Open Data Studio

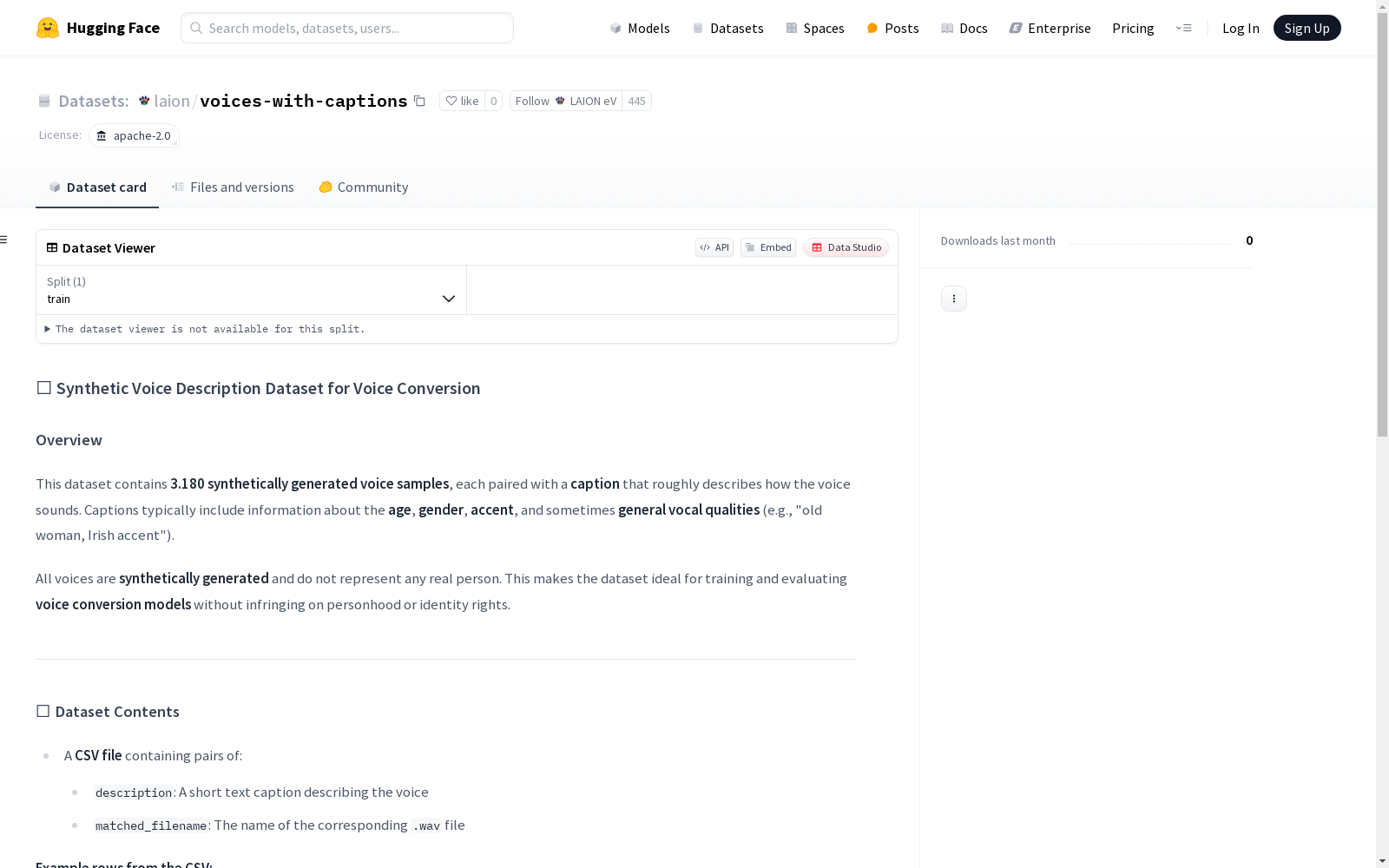tap(846, 247)
